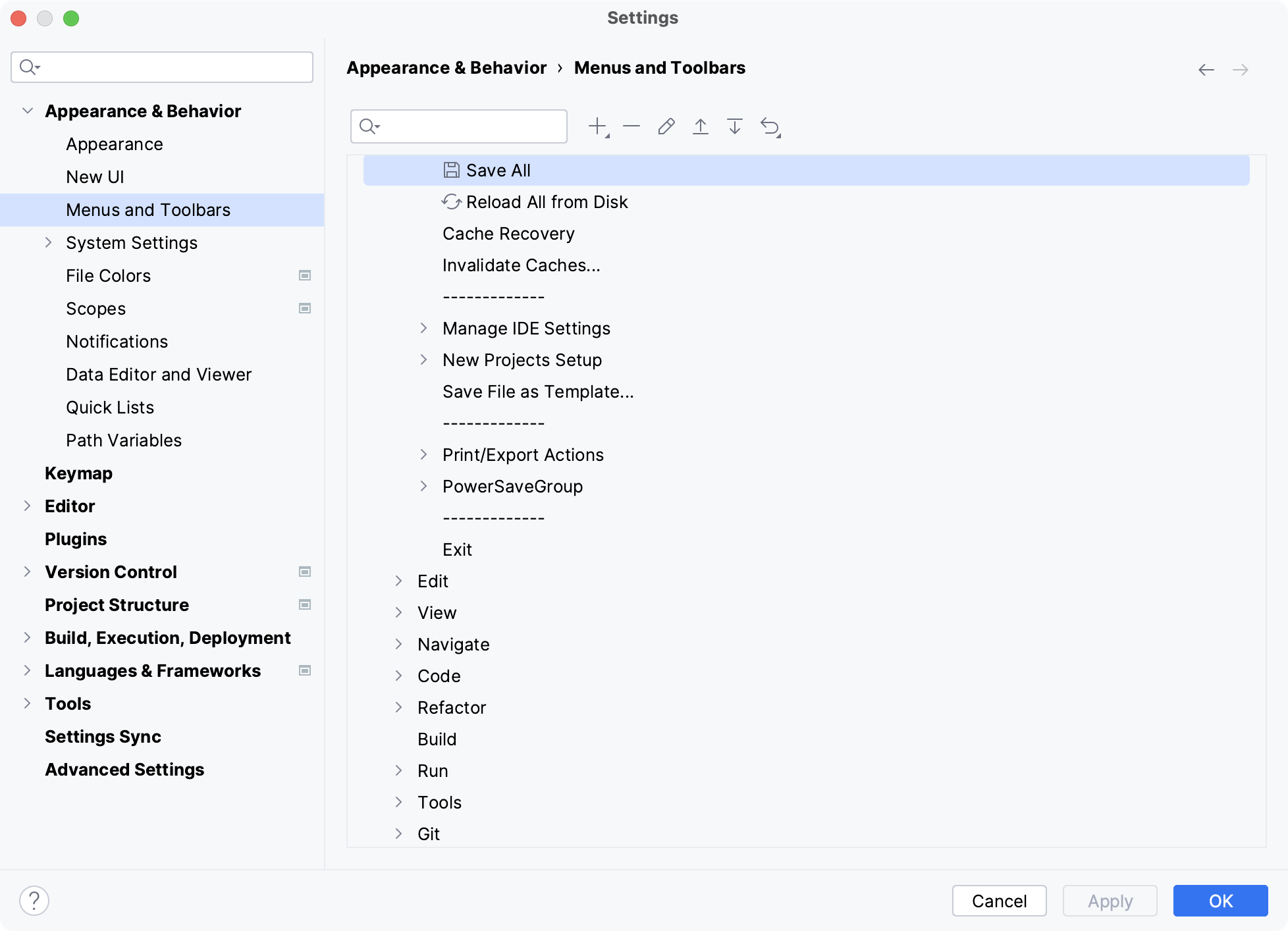The height and width of the screenshot is (931, 1288).
Task: Click the Apply button
Action: [x=1110, y=901]
